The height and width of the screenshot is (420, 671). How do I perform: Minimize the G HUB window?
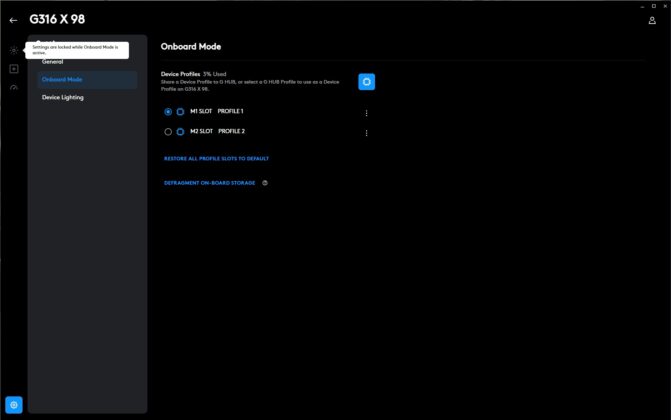(642, 6)
